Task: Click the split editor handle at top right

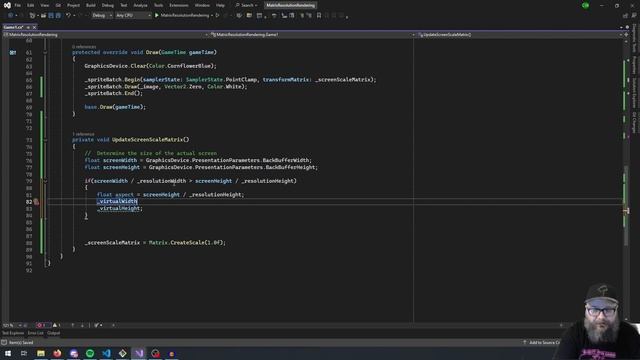Action: pos(626,35)
